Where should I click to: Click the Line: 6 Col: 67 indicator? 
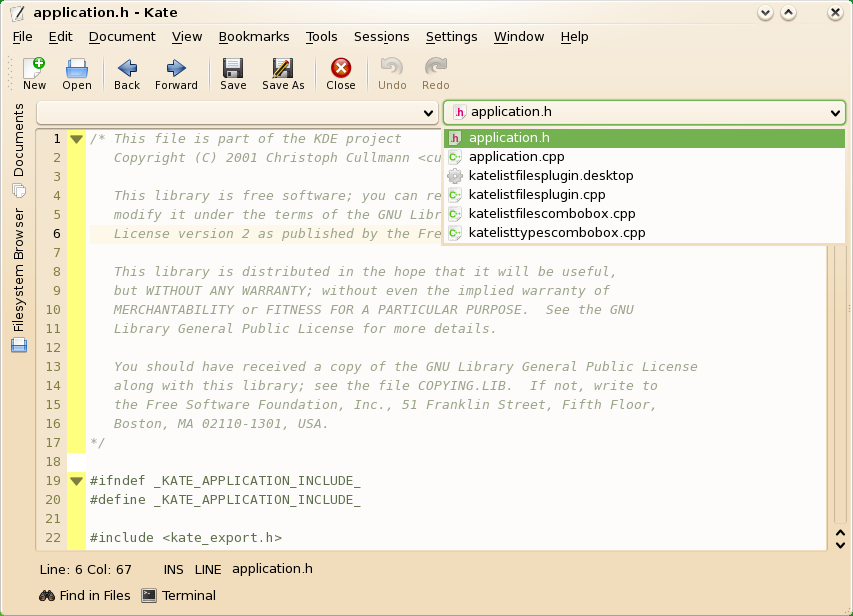click(85, 570)
